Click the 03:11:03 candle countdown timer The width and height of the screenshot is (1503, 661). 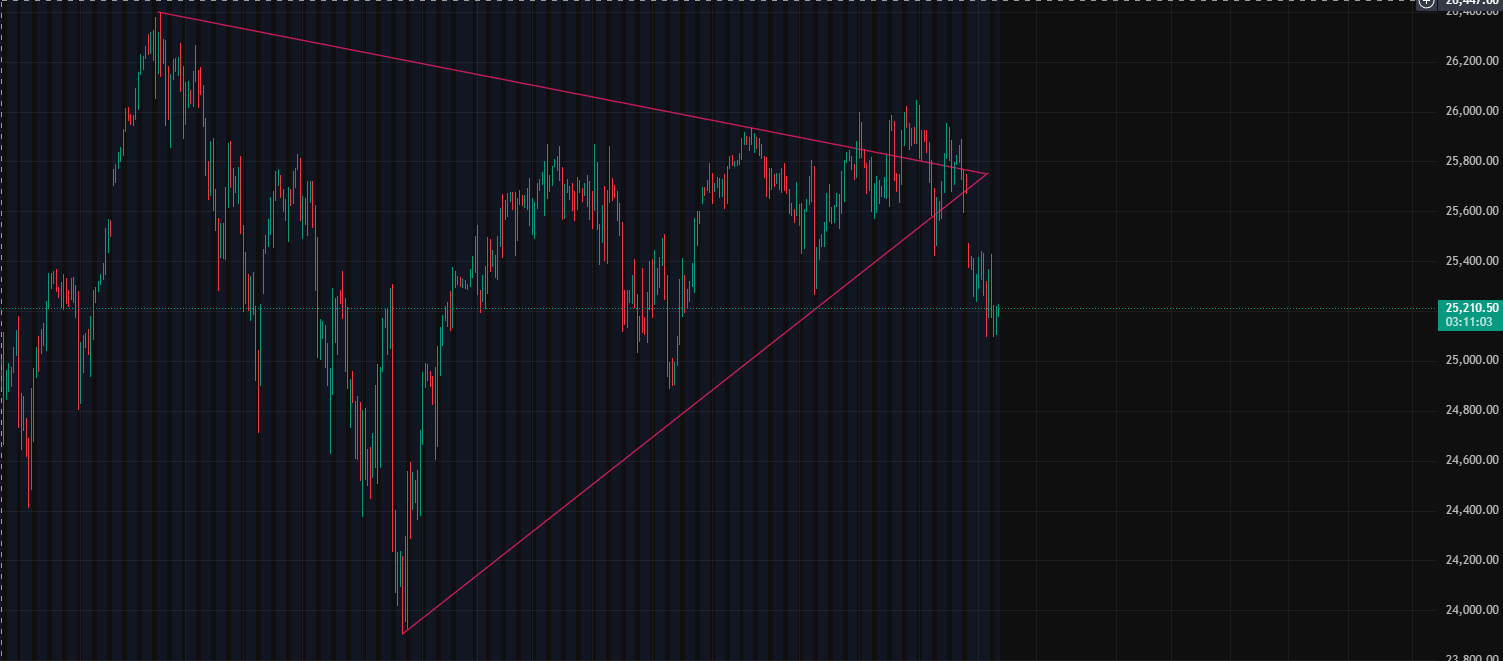pyautogui.click(x=1470, y=322)
